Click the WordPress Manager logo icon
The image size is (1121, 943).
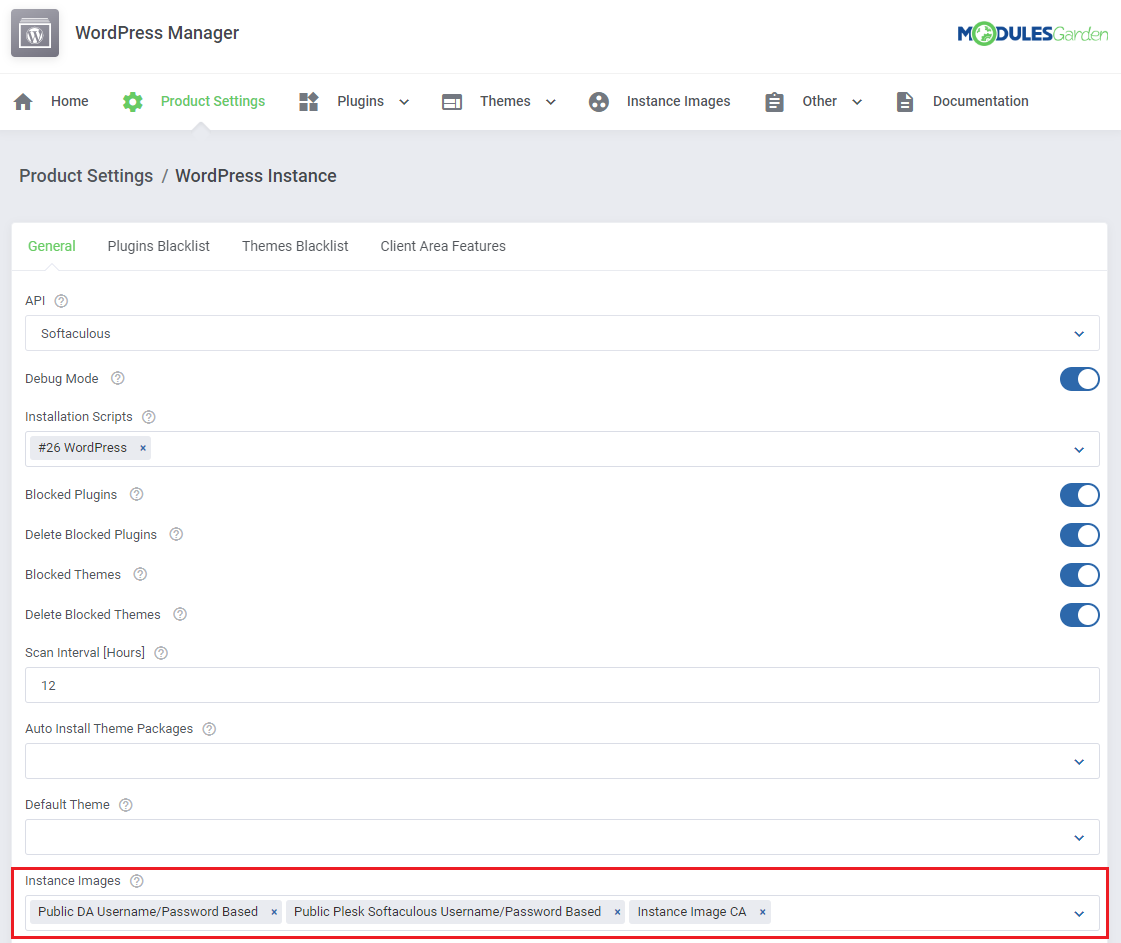[x=35, y=33]
